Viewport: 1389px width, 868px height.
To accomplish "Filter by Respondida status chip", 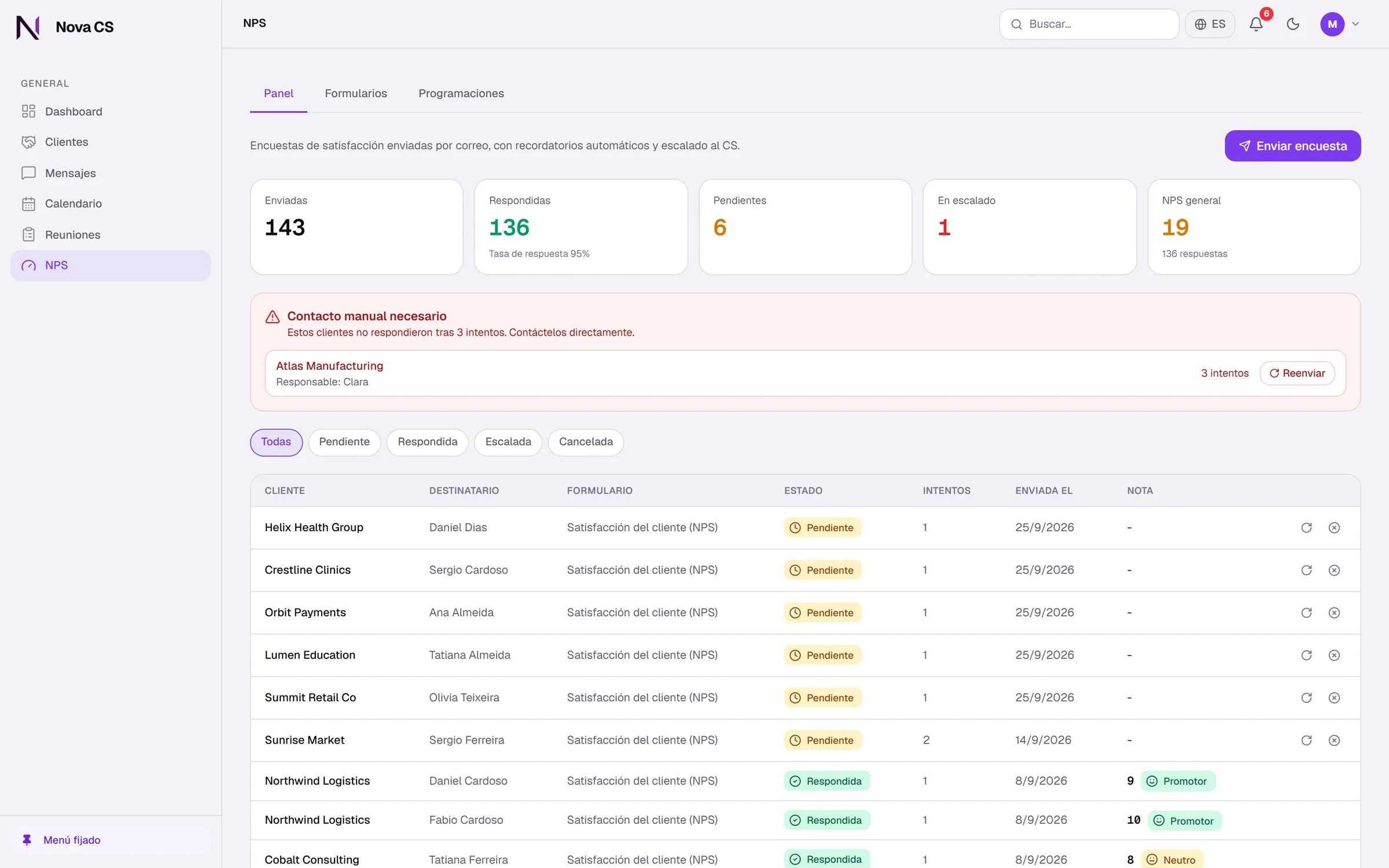I will click(x=428, y=442).
